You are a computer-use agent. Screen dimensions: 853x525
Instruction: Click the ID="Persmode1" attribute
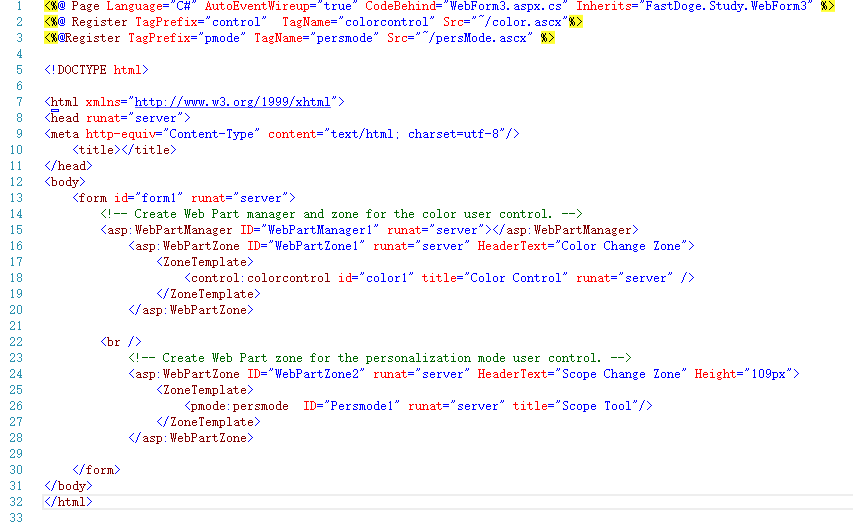(x=352, y=406)
